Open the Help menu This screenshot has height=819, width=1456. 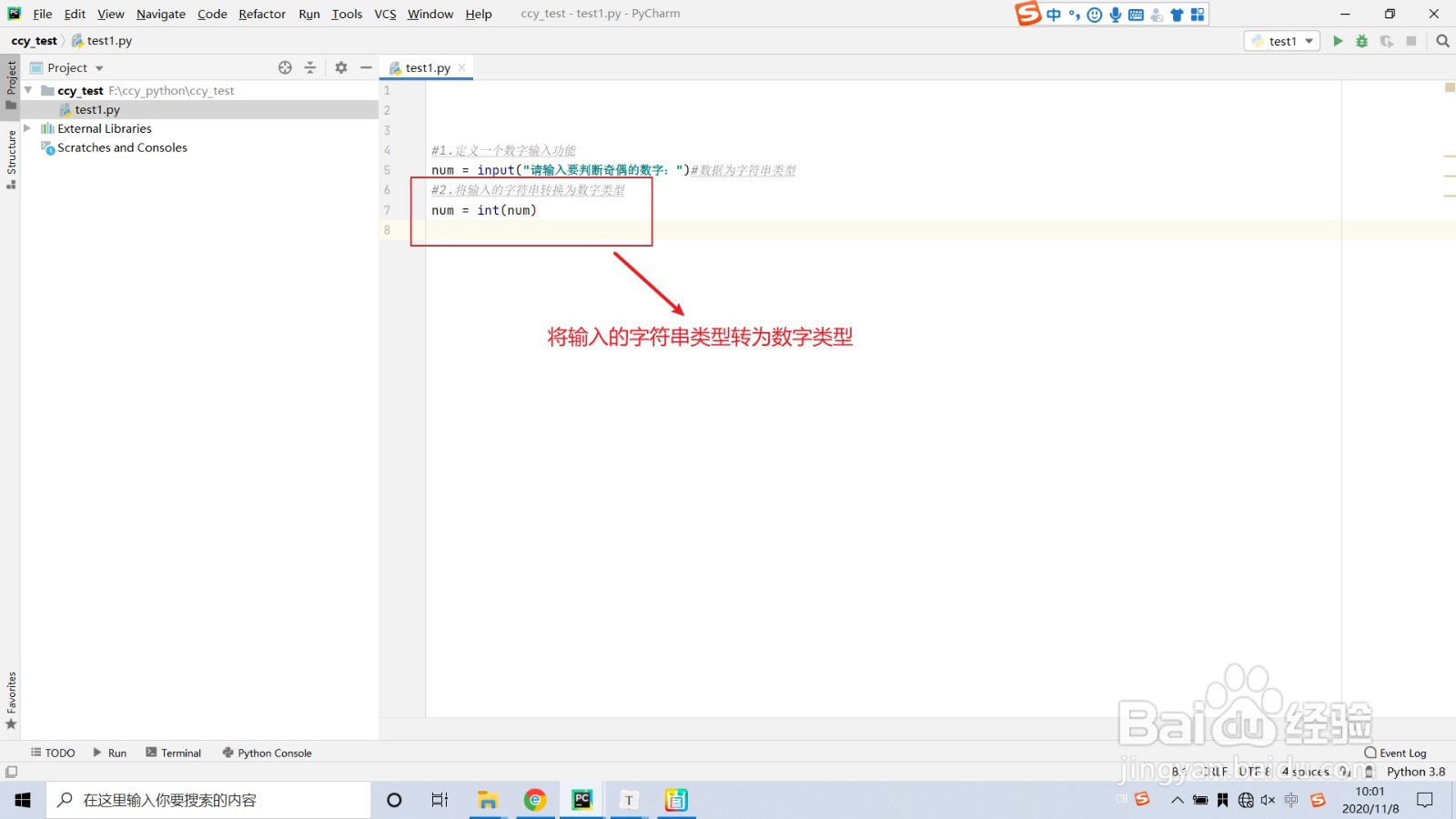point(479,14)
